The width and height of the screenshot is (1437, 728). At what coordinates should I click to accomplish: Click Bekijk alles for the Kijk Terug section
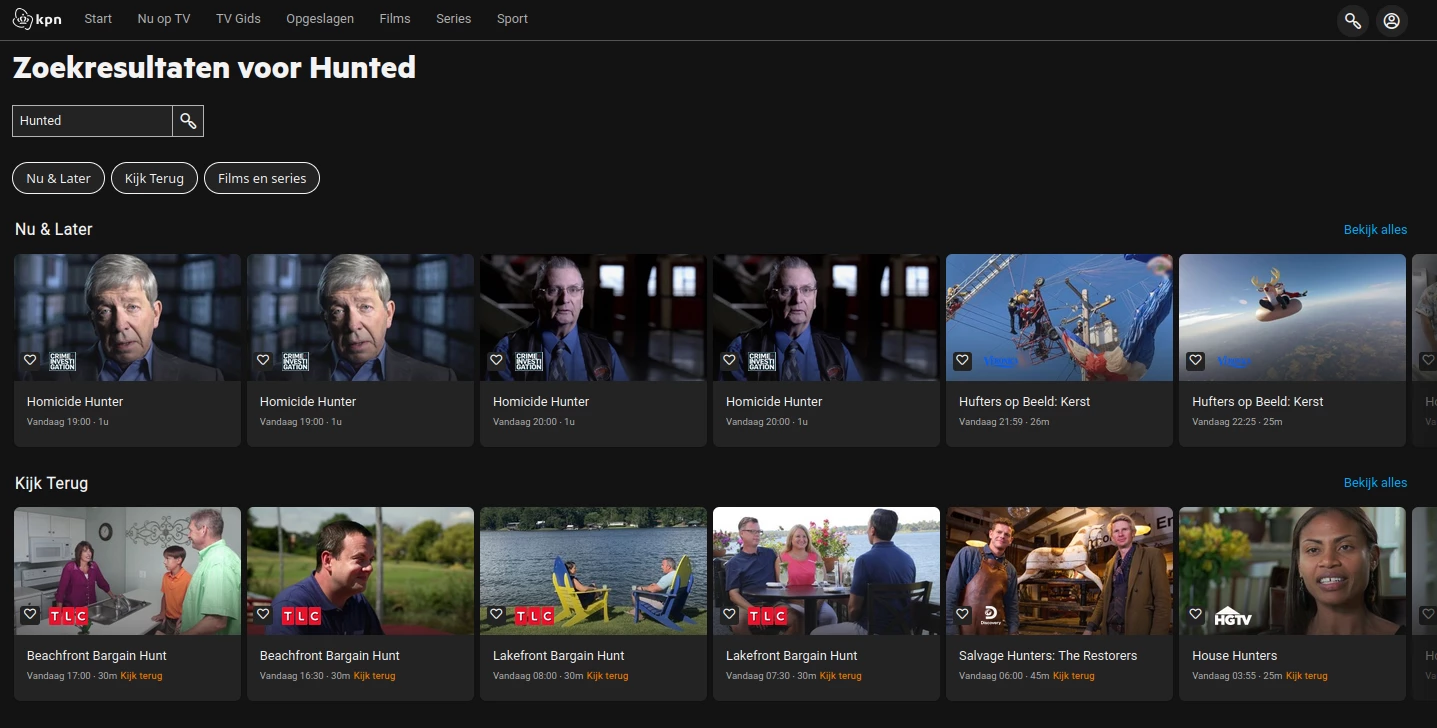pyautogui.click(x=1375, y=483)
